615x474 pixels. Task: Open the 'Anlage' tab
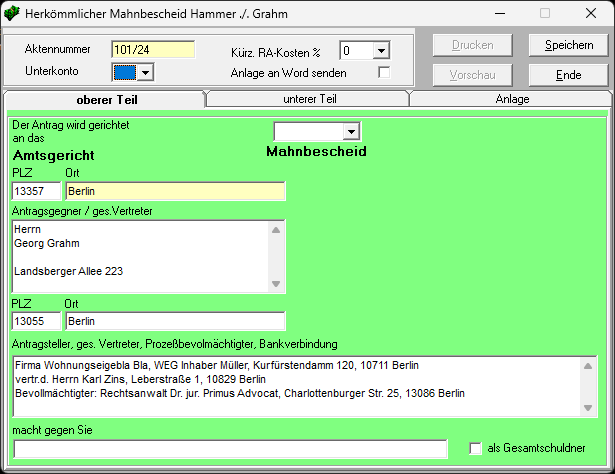click(511, 99)
